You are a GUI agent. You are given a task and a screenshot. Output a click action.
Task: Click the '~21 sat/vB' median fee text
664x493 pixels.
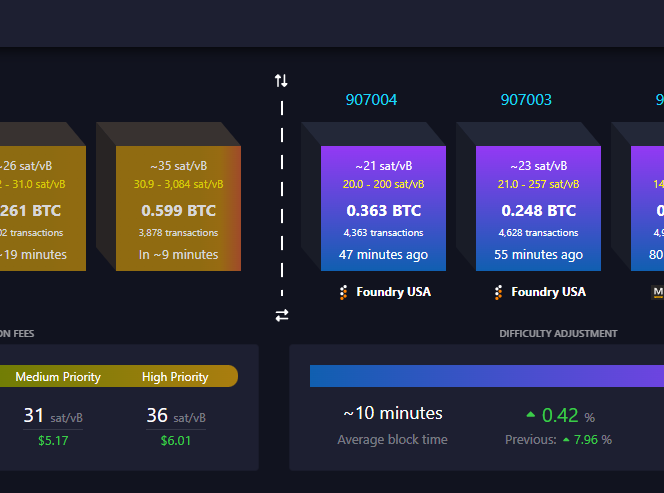pyautogui.click(x=384, y=166)
